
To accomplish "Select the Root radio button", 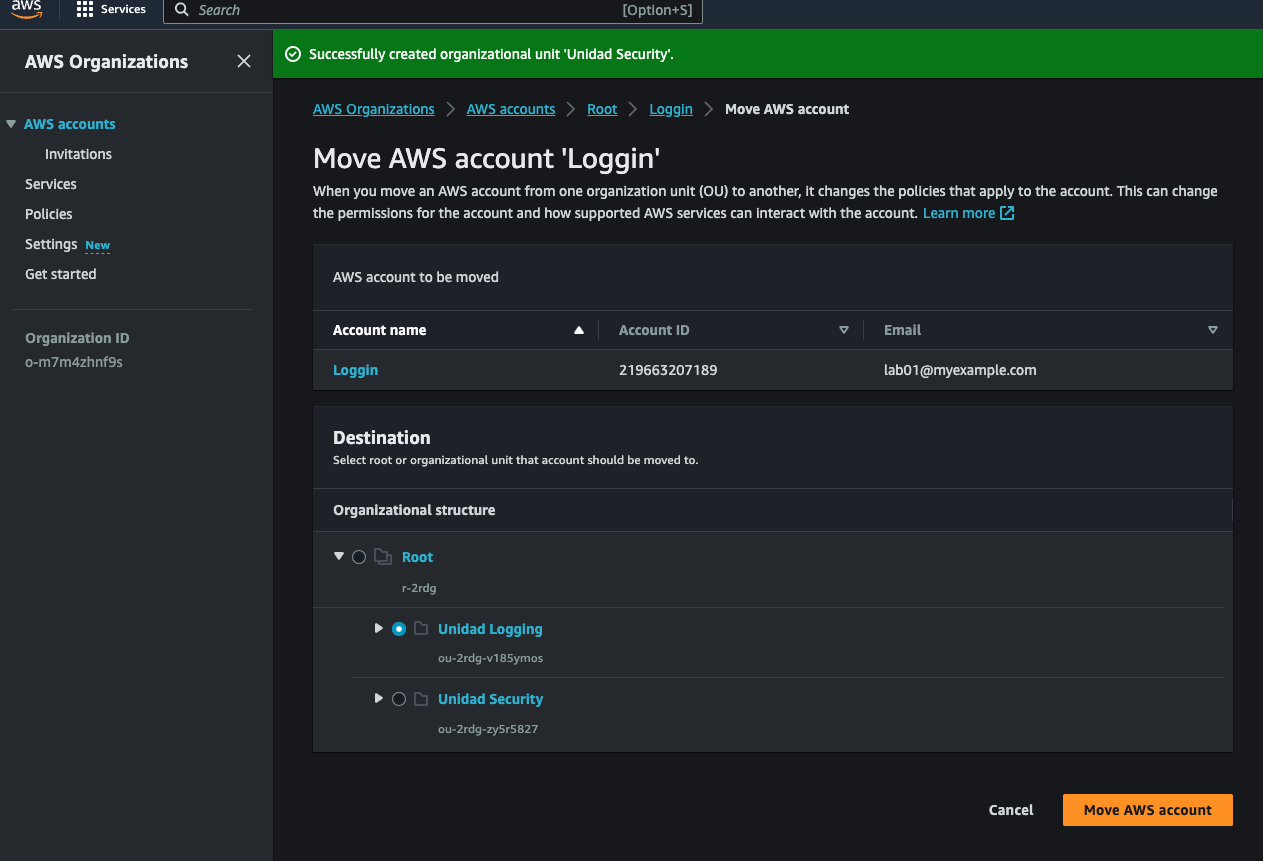I will (359, 557).
